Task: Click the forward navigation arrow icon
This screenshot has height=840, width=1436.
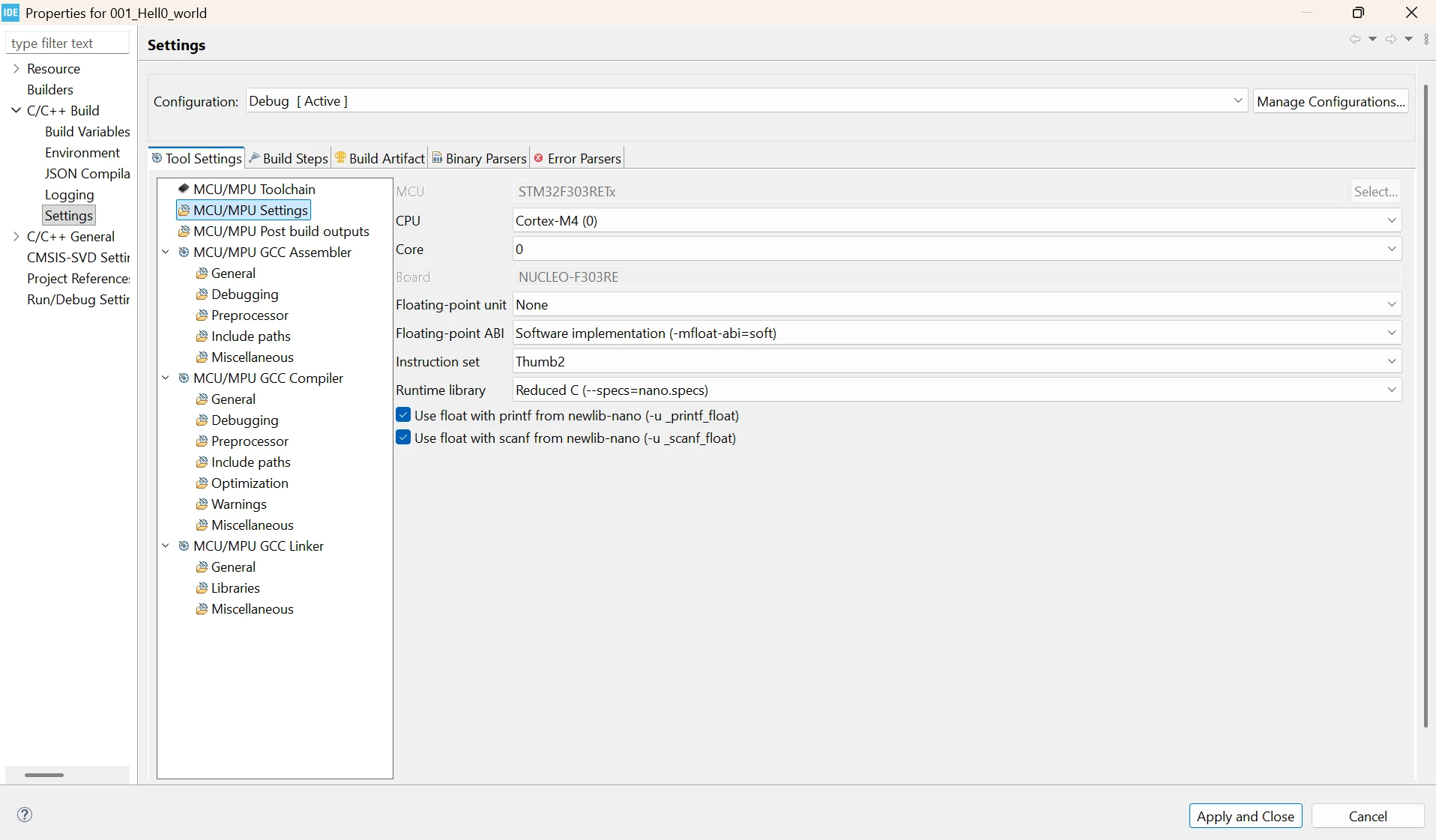Action: (1390, 39)
